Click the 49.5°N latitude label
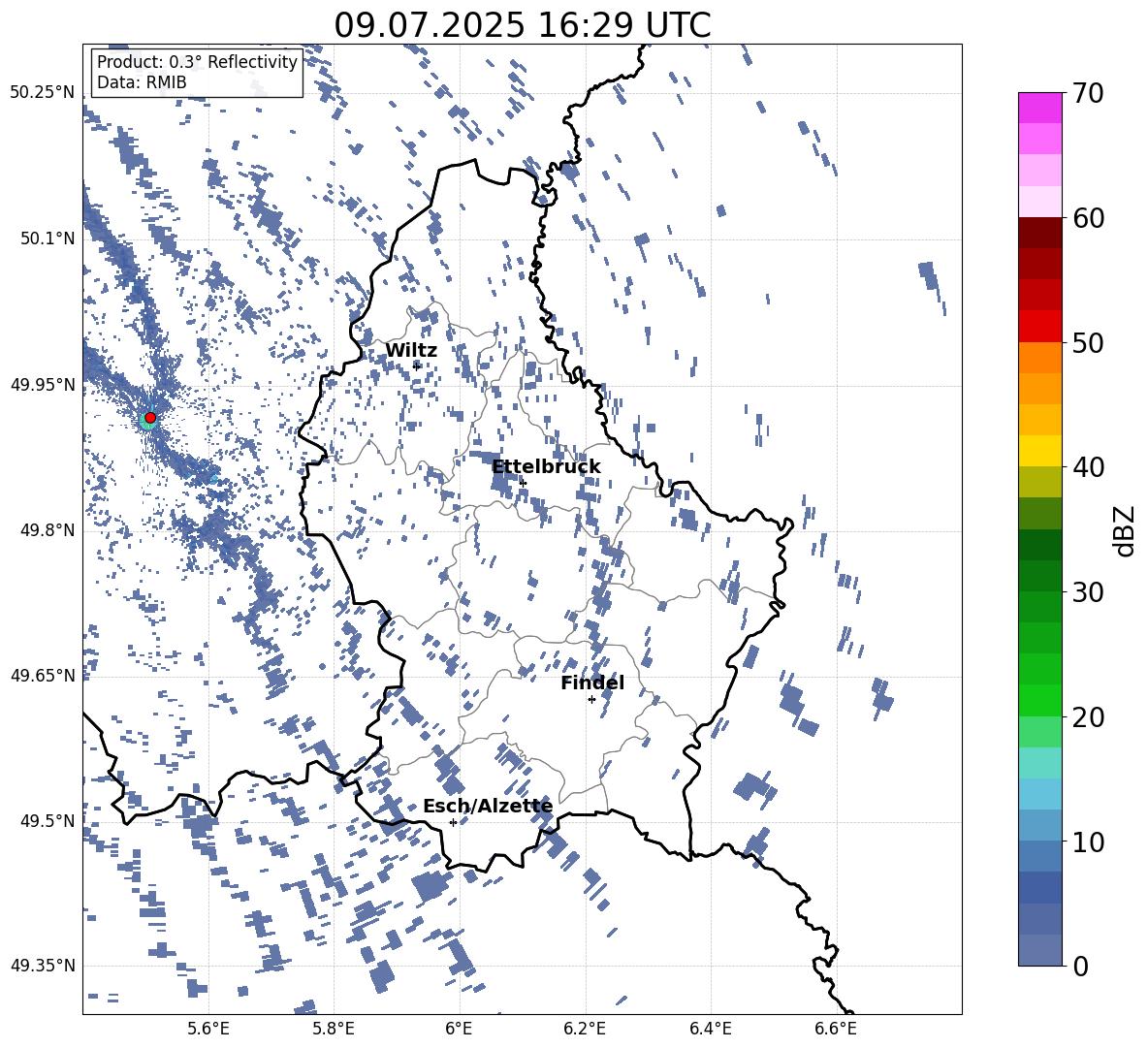Image resolution: width=1148 pixels, height=1048 pixels. pos(48,820)
